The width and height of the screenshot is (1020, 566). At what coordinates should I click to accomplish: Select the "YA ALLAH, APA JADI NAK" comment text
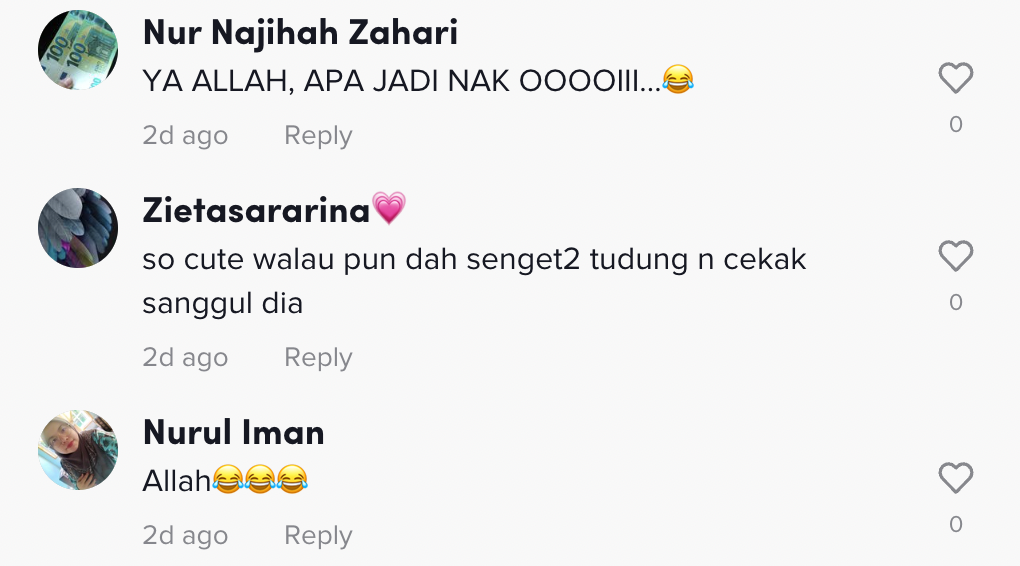click(418, 81)
